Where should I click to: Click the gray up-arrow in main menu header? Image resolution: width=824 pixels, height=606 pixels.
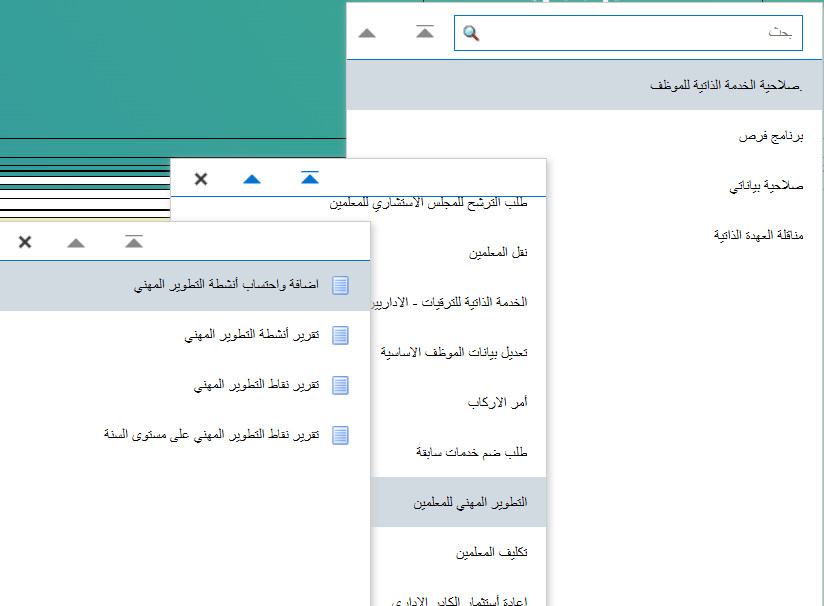[x=367, y=33]
